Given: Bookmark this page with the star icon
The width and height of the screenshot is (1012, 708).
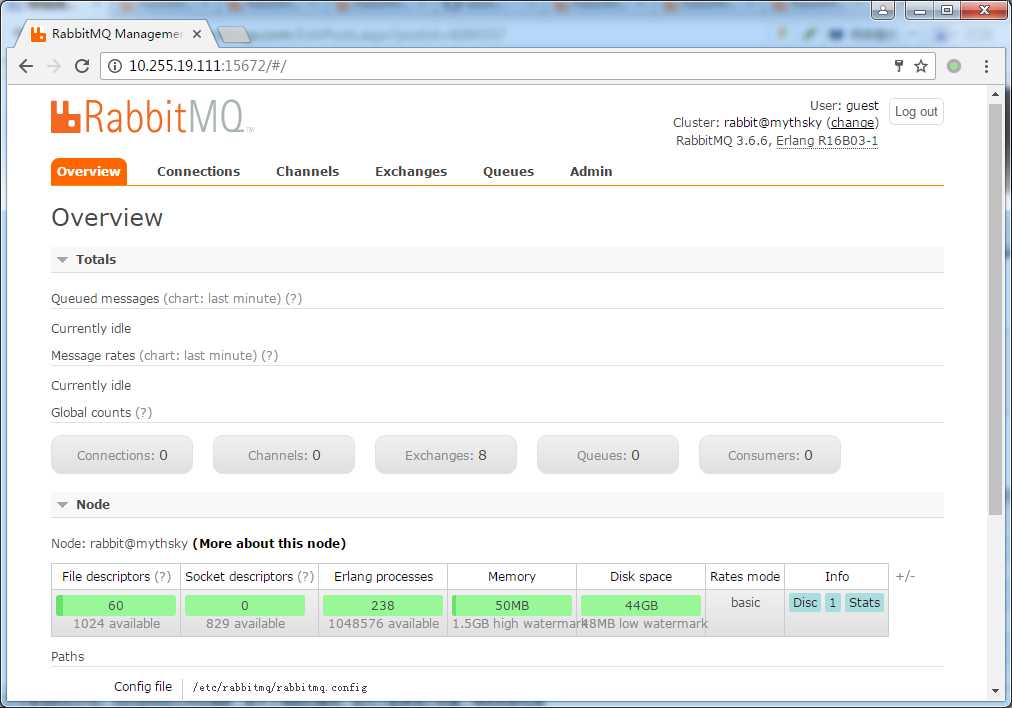Looking at the screenshot, I should (921, 66).
